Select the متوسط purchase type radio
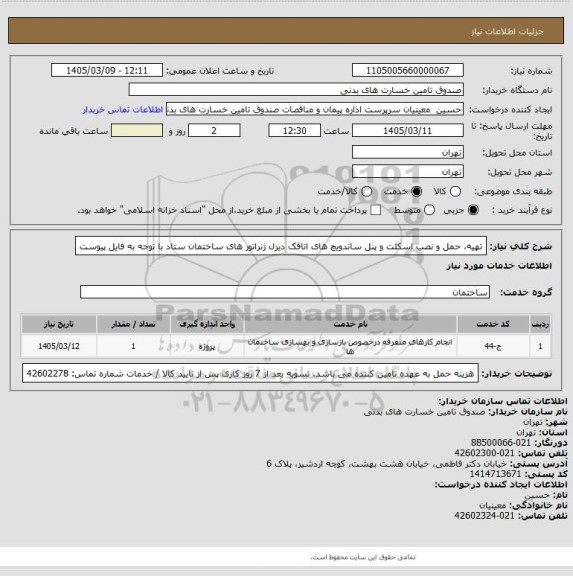 tap(429, 210)
